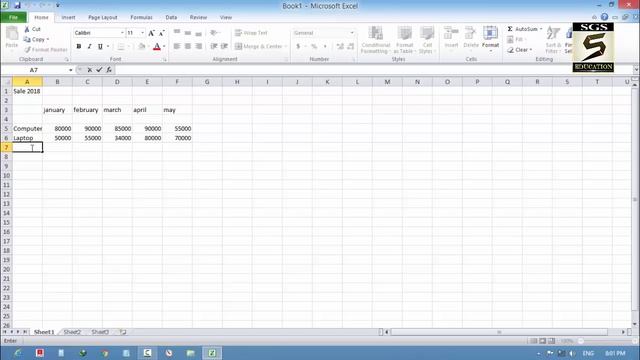Click Increase Decimal icon
Viewport: 640px width, 360px height.
340,47
